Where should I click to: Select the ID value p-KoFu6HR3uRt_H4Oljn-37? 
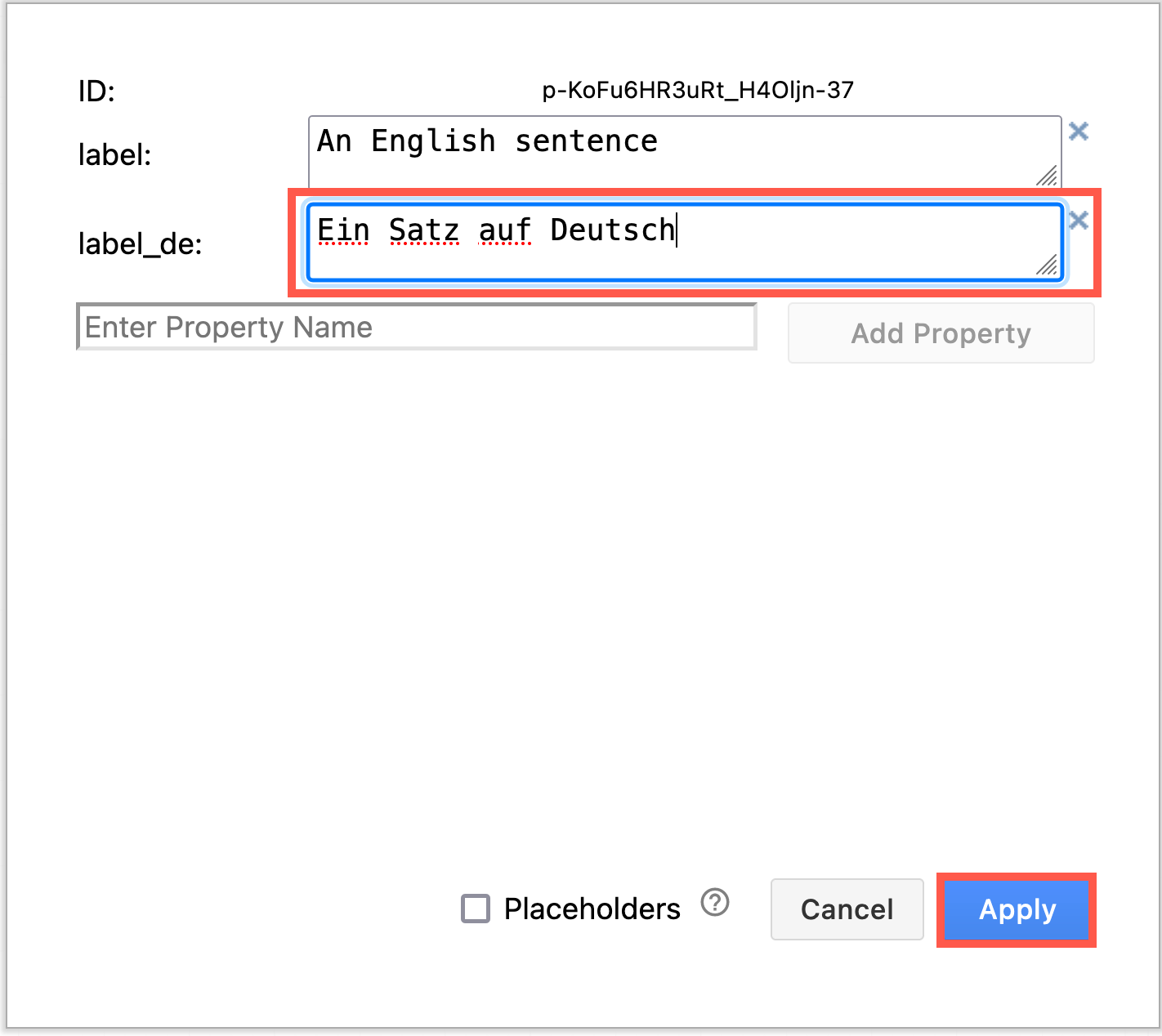tap(698, 90)
